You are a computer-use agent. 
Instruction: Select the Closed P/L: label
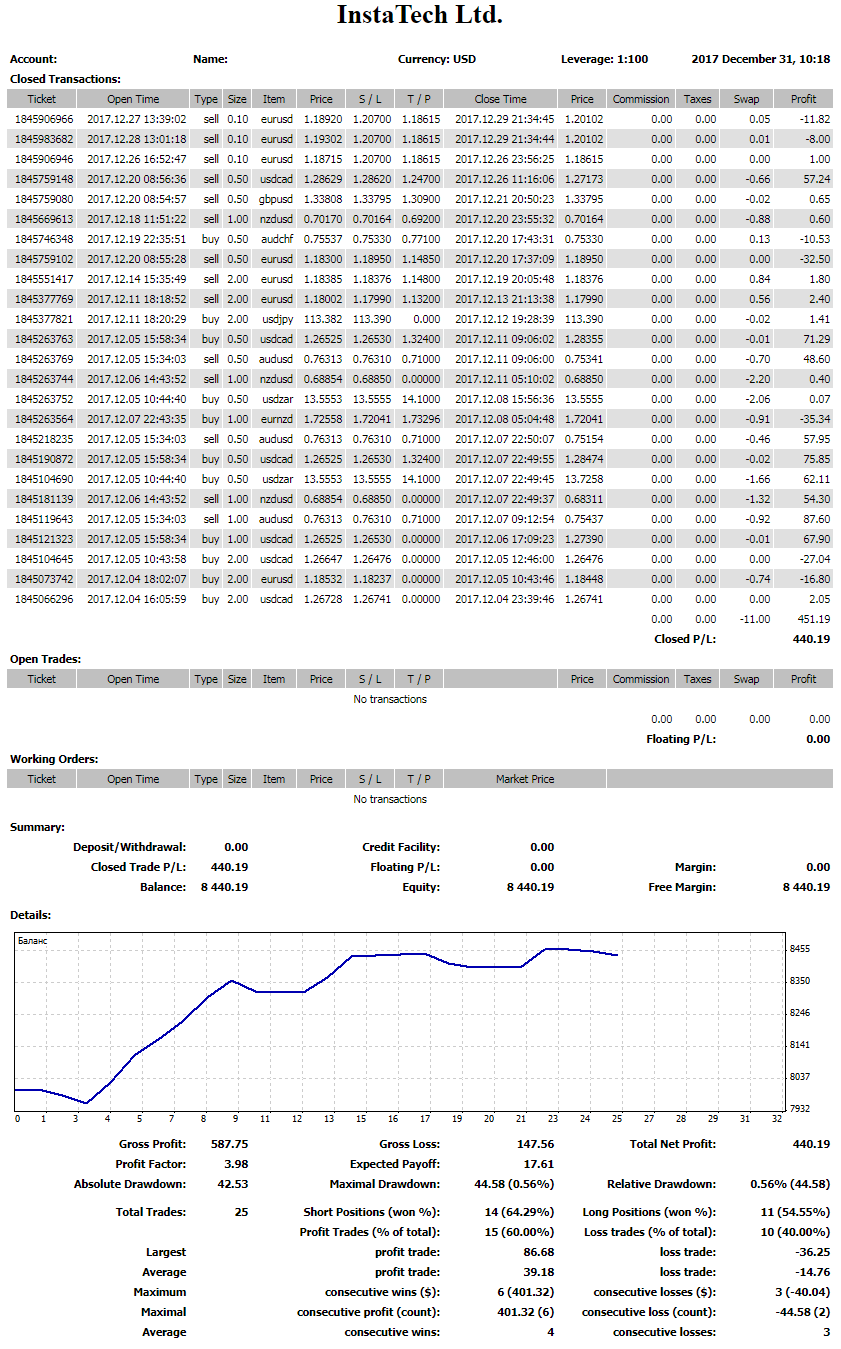685,639
